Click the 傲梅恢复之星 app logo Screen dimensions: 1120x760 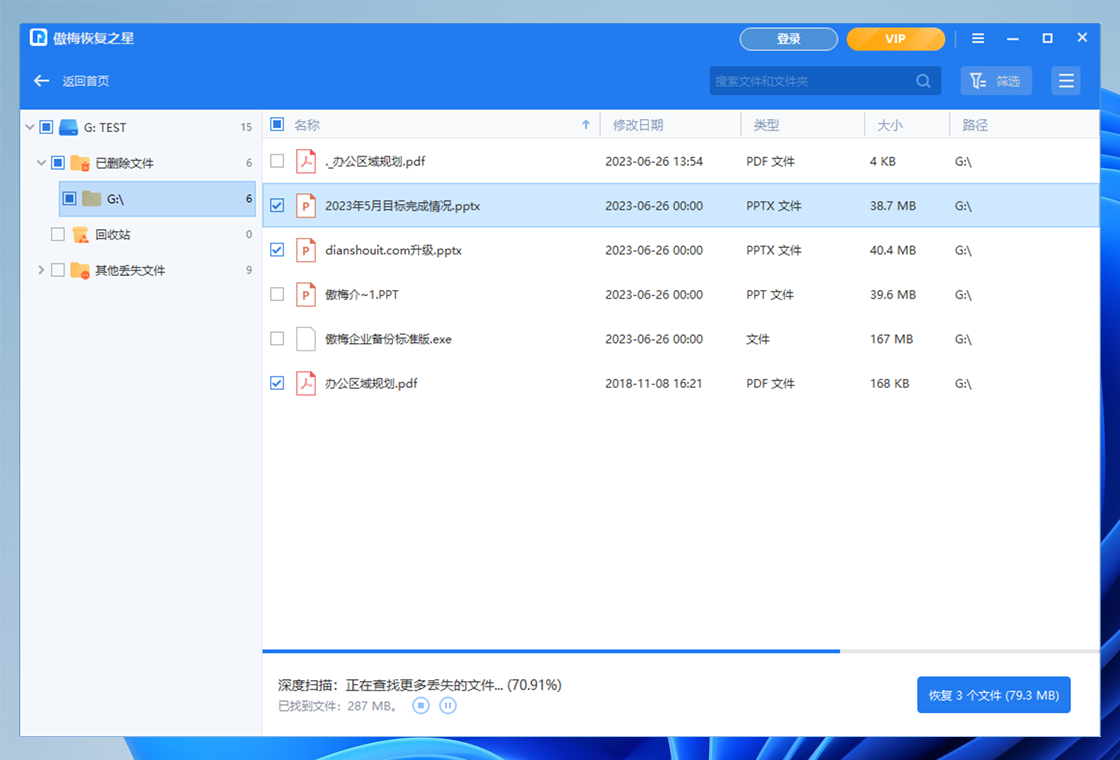(x=39, y=38)
